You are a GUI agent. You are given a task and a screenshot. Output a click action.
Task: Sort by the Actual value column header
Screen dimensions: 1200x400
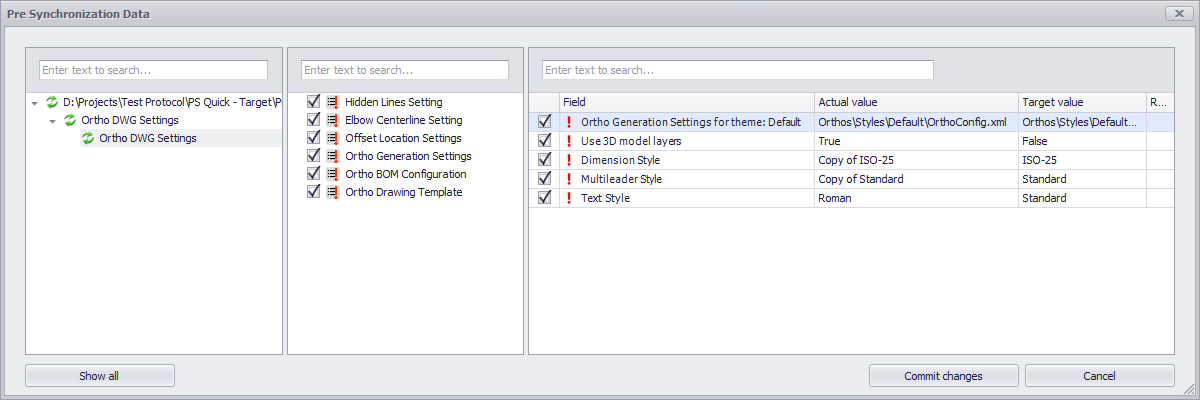pos(916,102)
